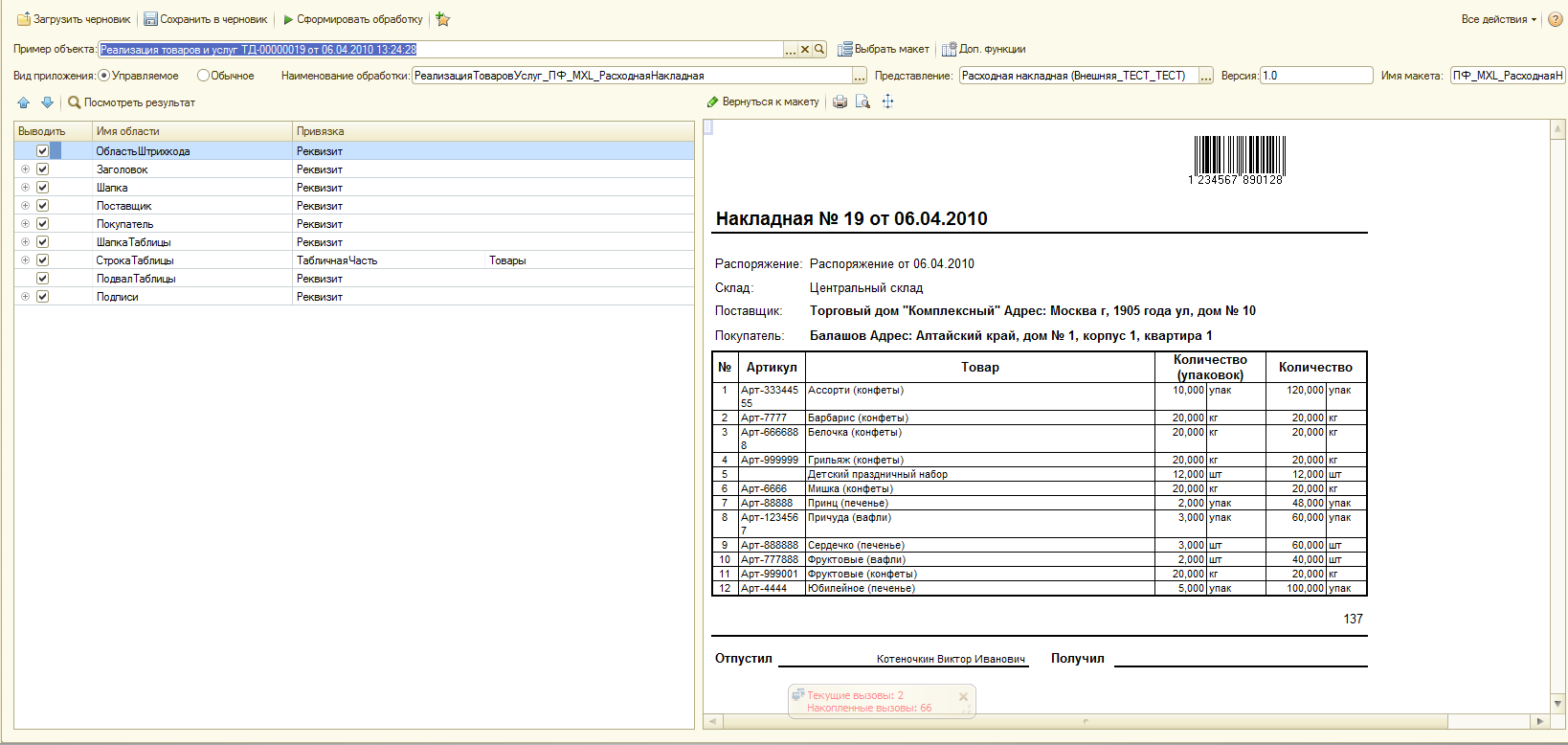
Task: Sort by the Имя области column header
Action: point(191,131)
